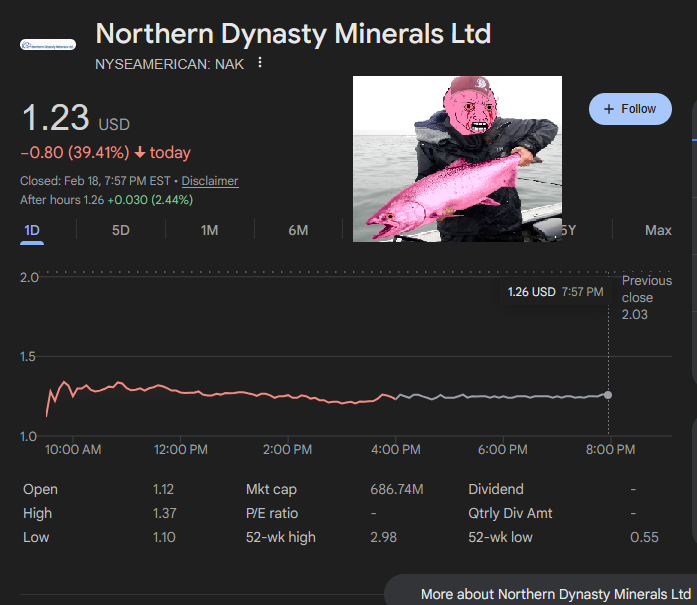Click the NYSEAMERICAN: NAK ticker text
The width and height of the screenshot is (697, 605).
click(x=169, y=64)
